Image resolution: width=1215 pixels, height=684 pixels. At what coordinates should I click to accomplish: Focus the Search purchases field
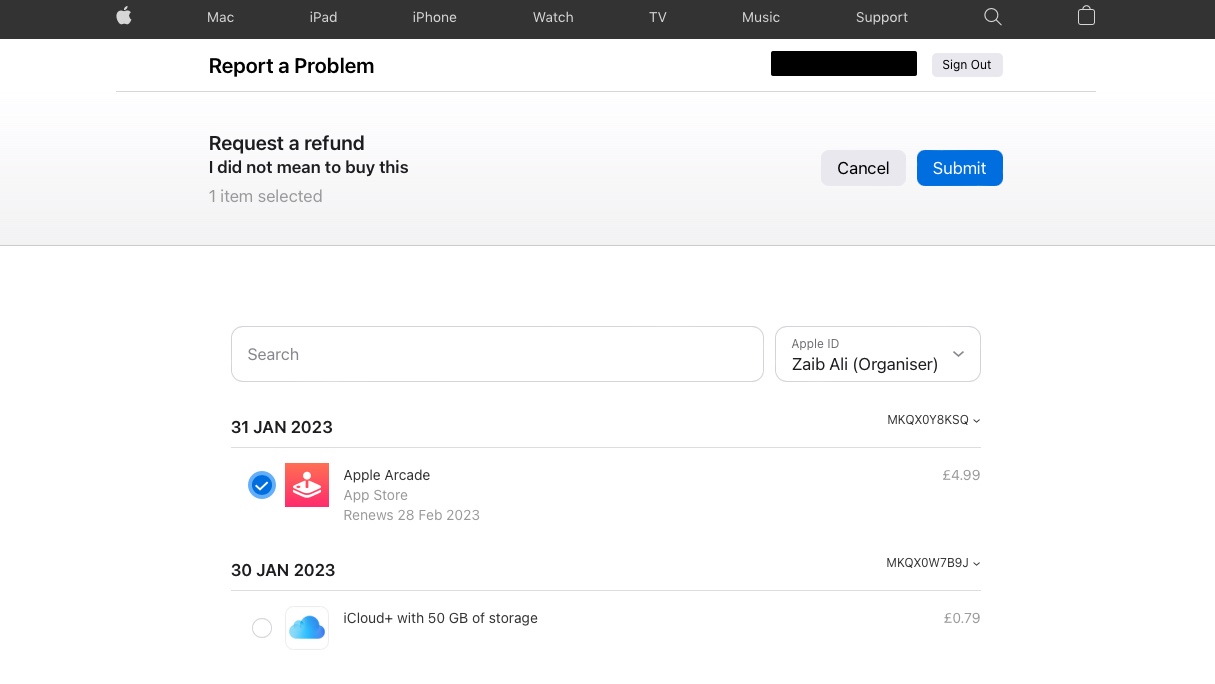497,354
